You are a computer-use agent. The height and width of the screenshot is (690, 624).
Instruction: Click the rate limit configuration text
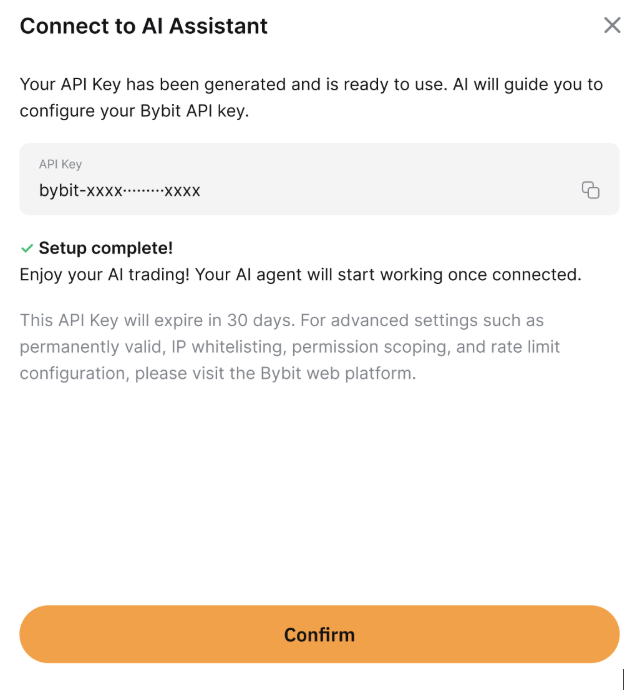click(x=290, y=360)
